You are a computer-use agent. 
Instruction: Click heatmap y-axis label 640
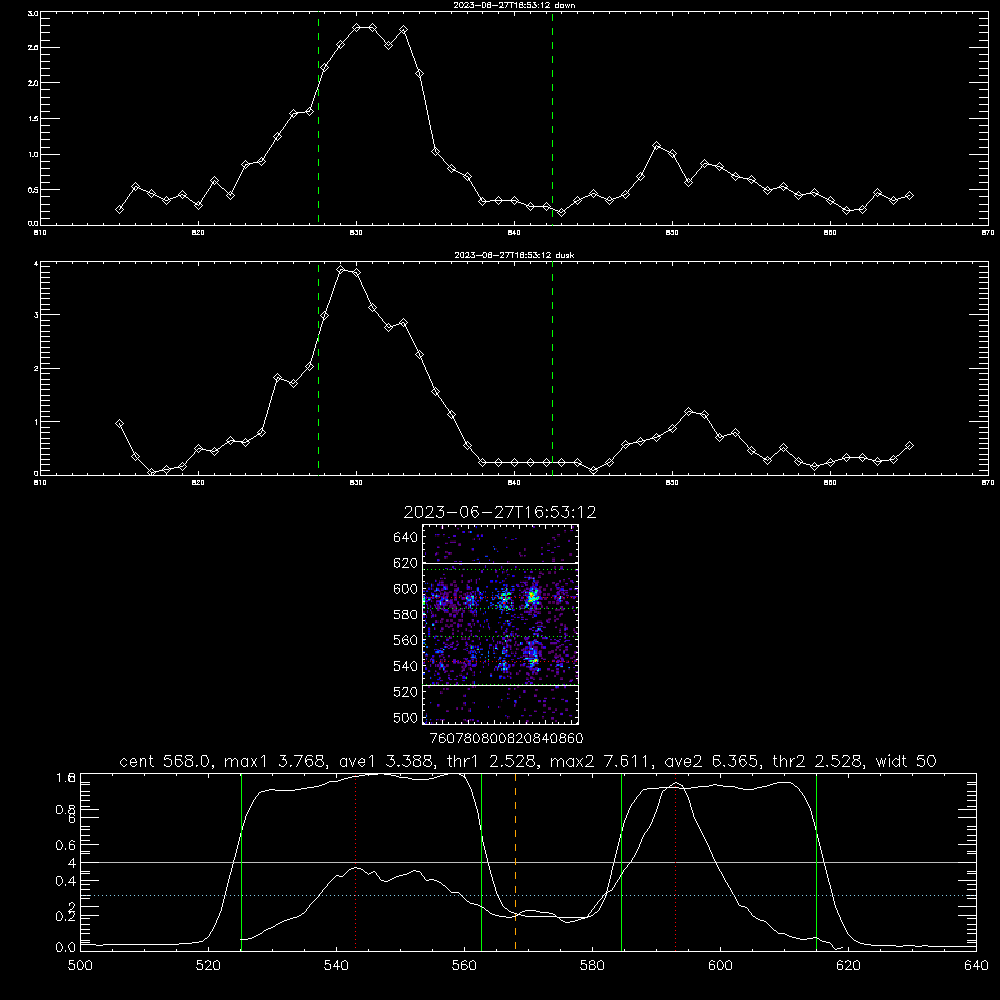[x=406, y=538]
